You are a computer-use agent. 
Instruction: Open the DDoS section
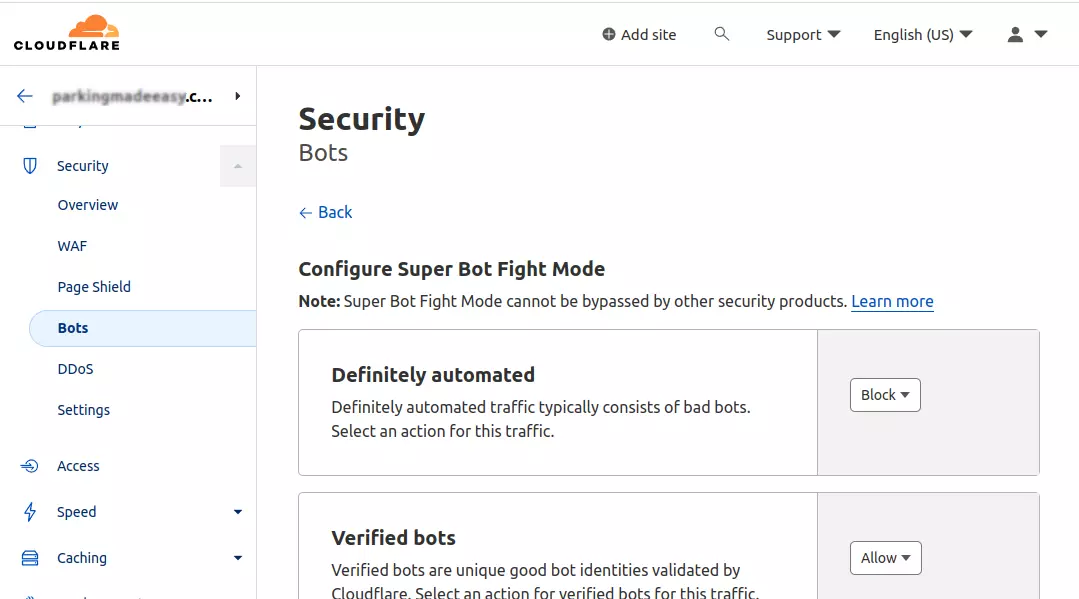[x=75, y=368]
